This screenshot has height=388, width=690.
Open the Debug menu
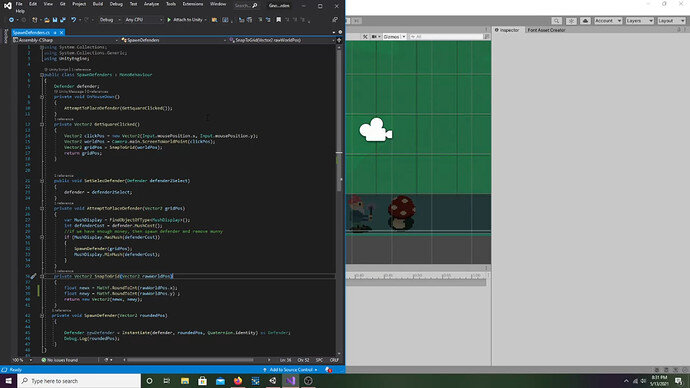pyautogui.click(x=116, y=4)
